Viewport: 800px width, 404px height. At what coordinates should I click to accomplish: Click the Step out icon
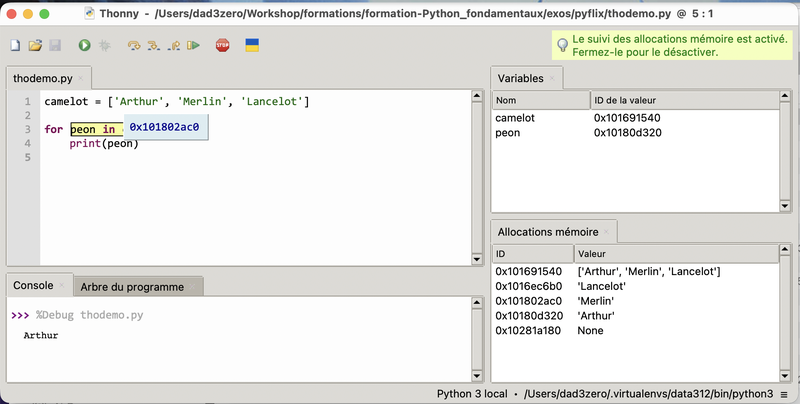[x=173, y=45]
